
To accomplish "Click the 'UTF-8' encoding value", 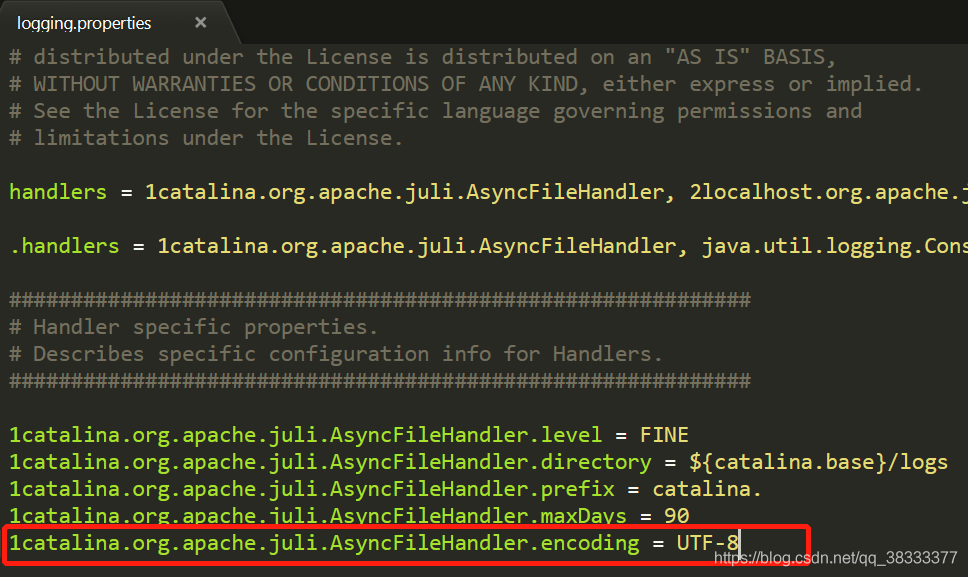I will (x=707, y=543).
